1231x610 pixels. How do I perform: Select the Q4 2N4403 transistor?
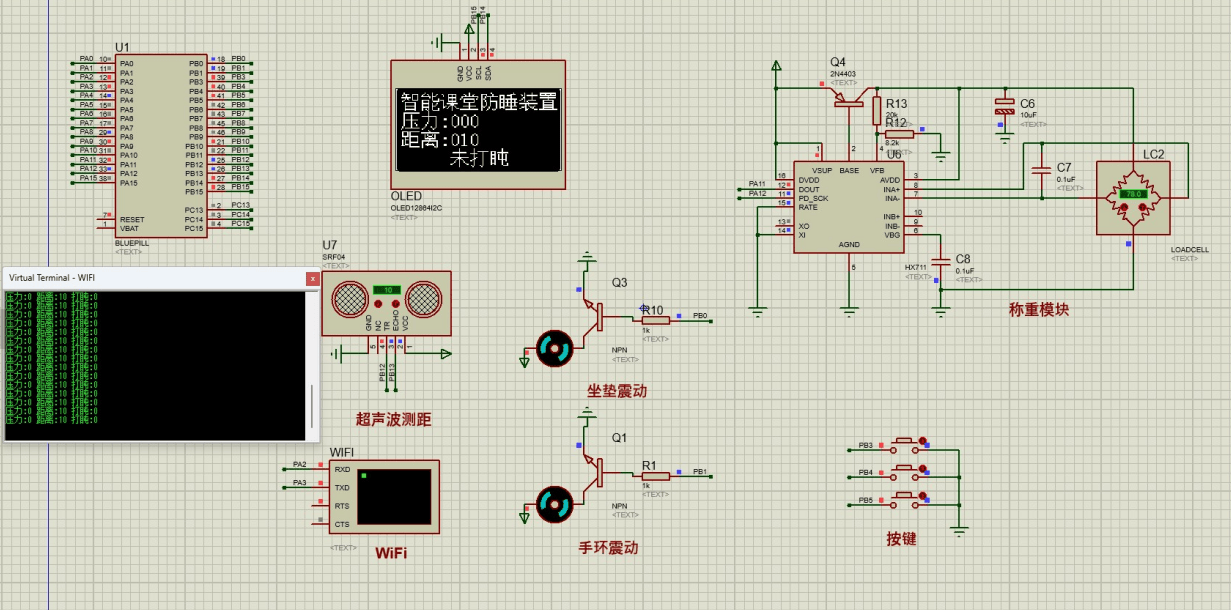[850, 97]
